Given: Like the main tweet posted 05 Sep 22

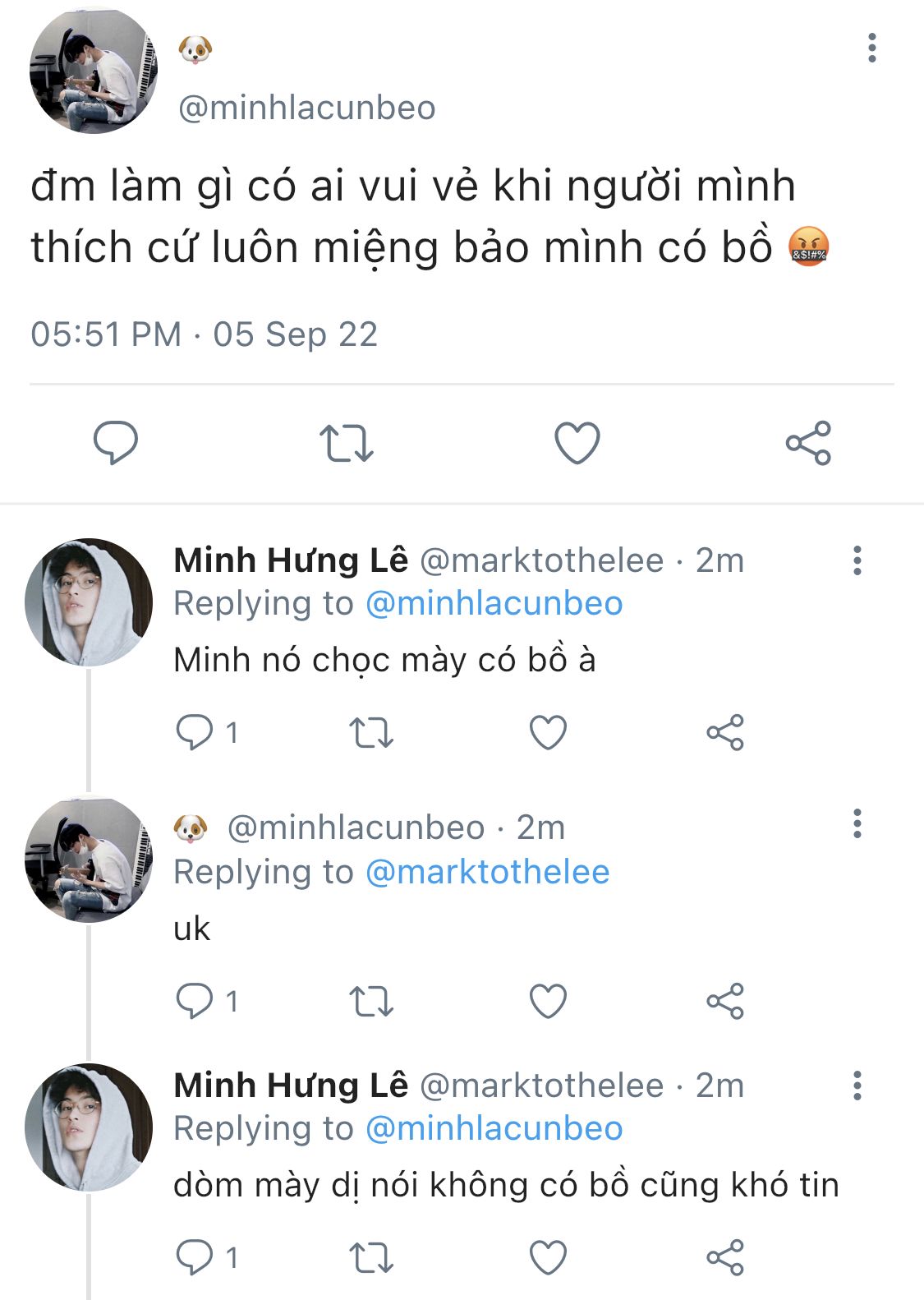Looking at the screenshot, I should [577, 443].
